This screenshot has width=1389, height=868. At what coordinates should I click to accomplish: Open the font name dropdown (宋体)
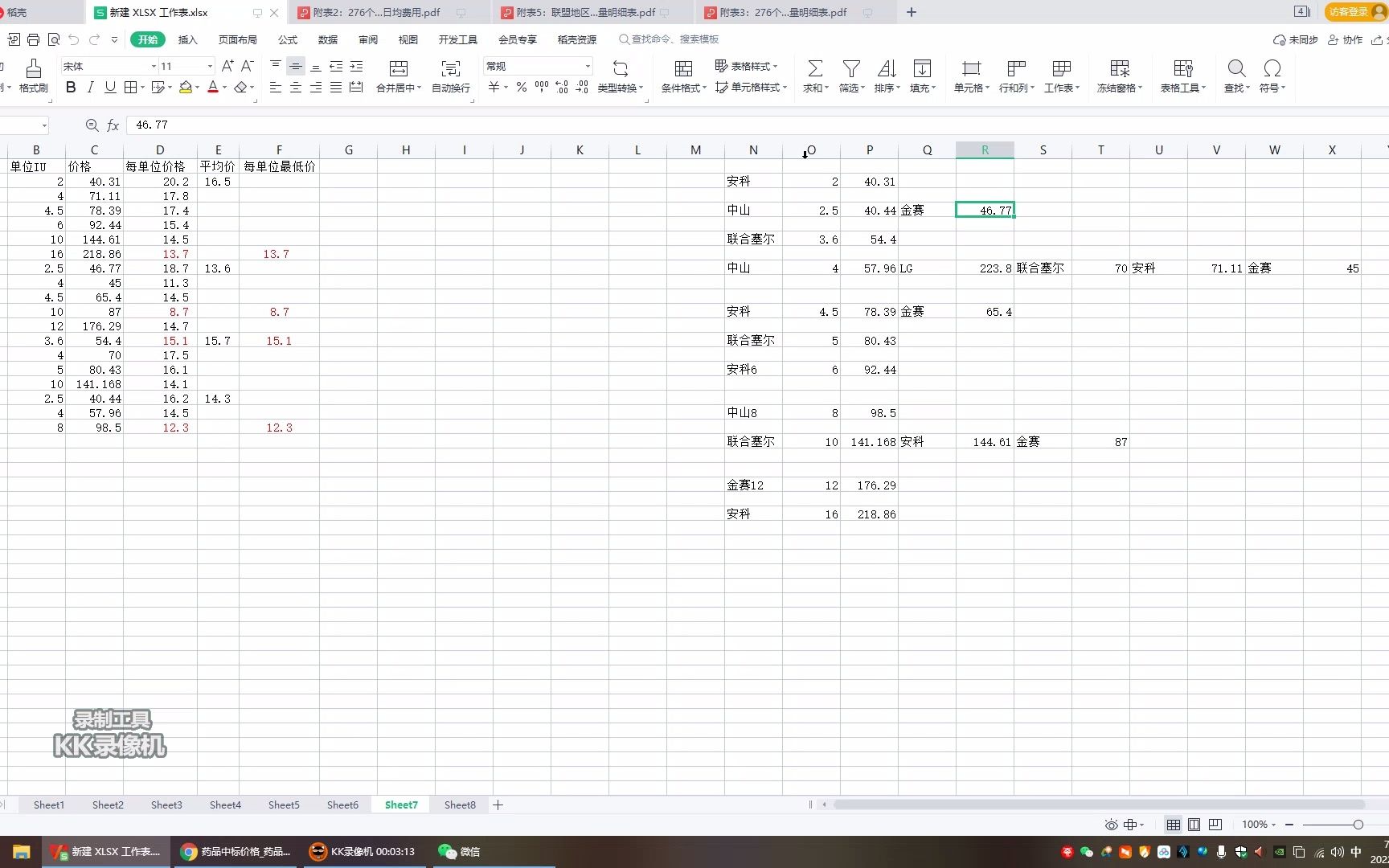pyautogui.click(x=154, y=66)
